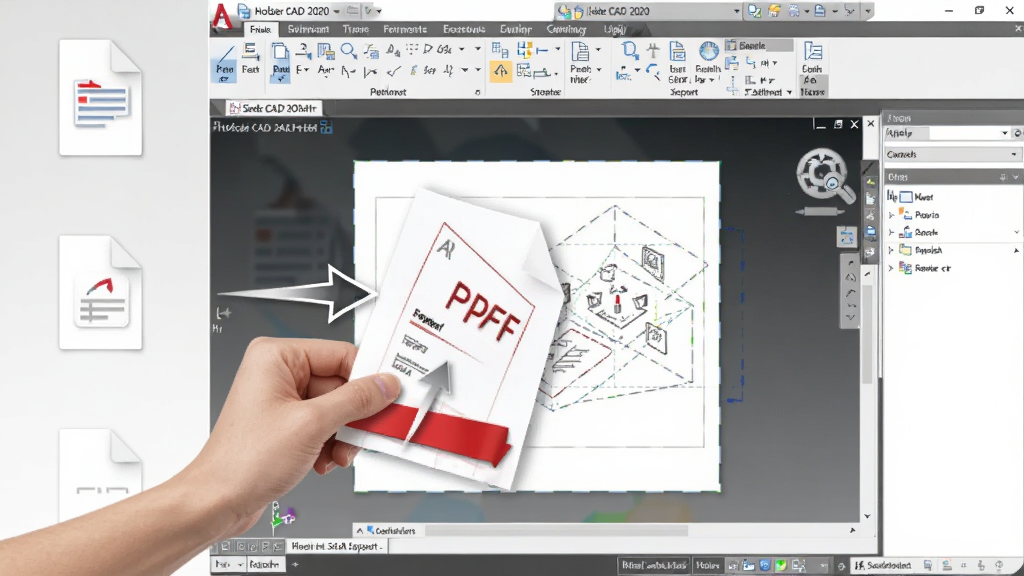Click the orange grid icon in Sneeter panel
The image size is (1024, 576).
coord(524,50)
